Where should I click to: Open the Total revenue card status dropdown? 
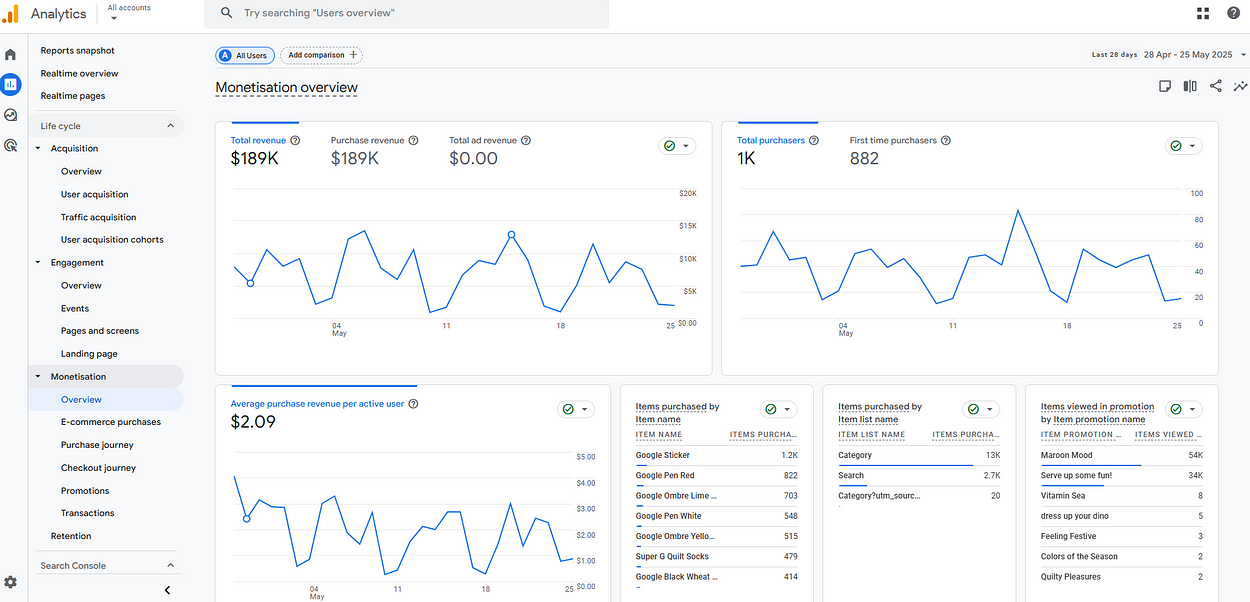click(677, 146)
